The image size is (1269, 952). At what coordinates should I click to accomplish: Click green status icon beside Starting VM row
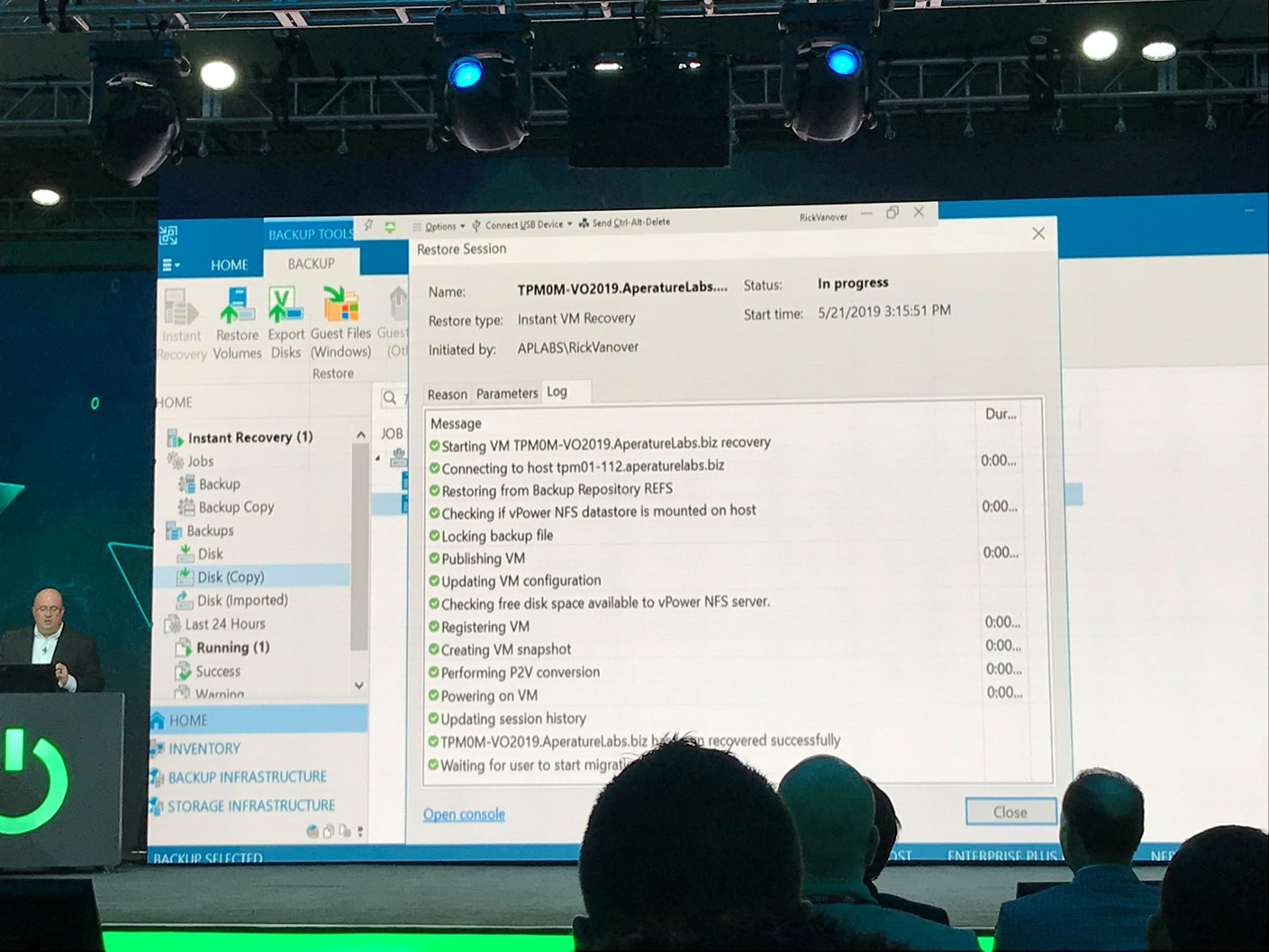(x=435, y=446)
